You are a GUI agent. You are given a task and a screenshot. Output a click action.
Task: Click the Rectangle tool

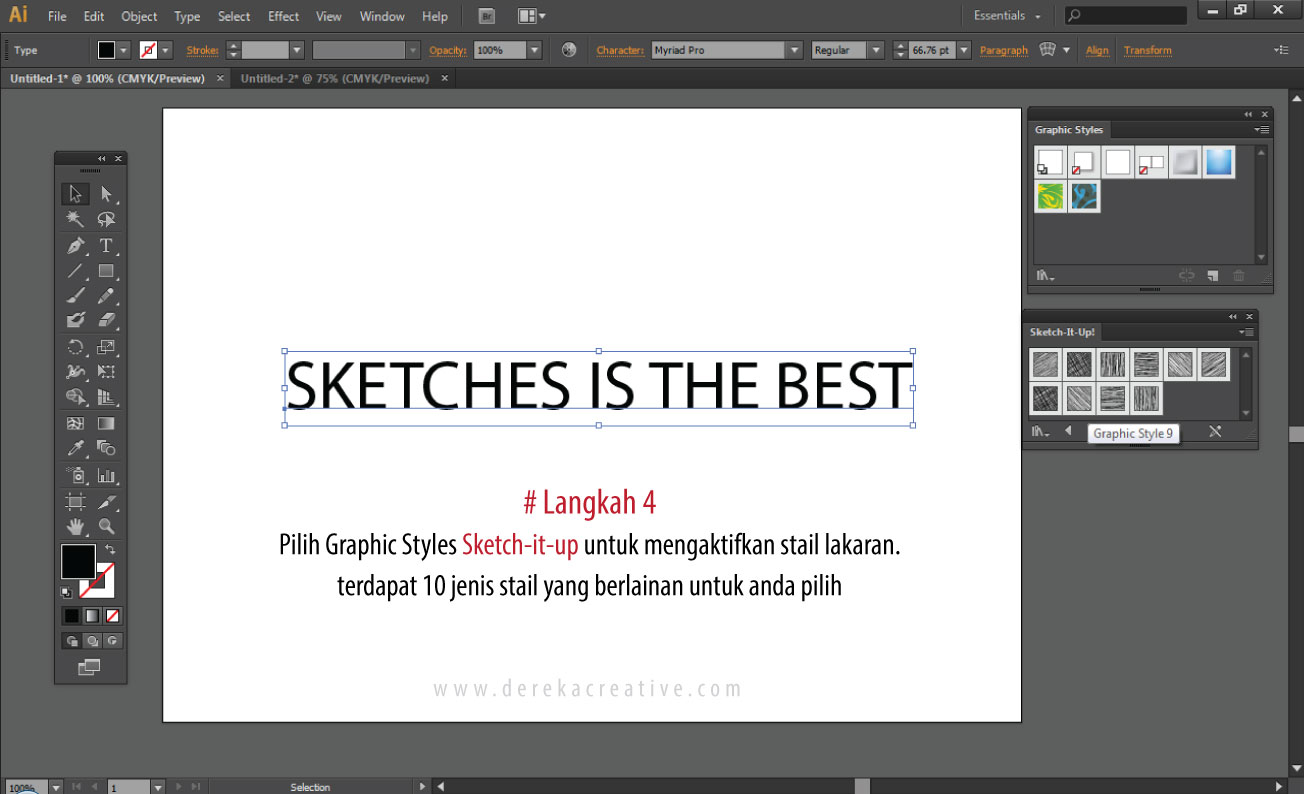pos(106,271)
